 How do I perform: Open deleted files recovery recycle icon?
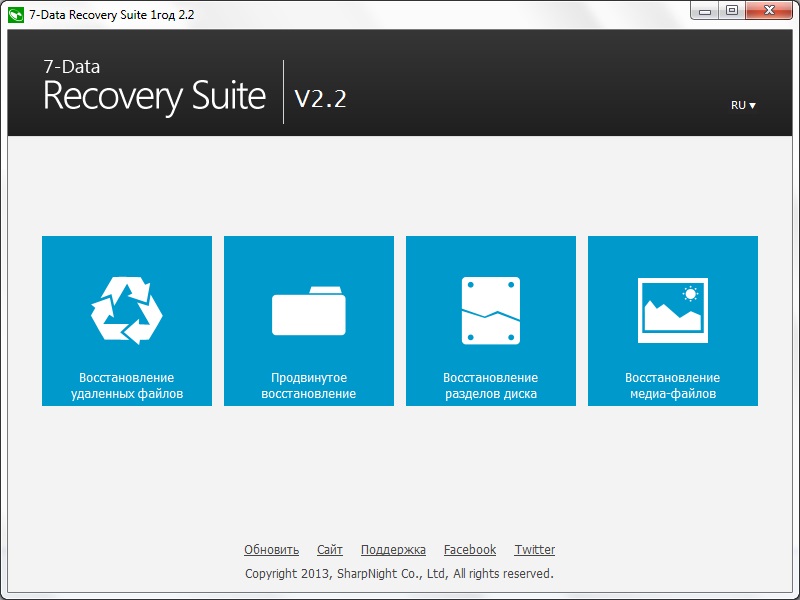pyautogui.click(x=127, y=310)
